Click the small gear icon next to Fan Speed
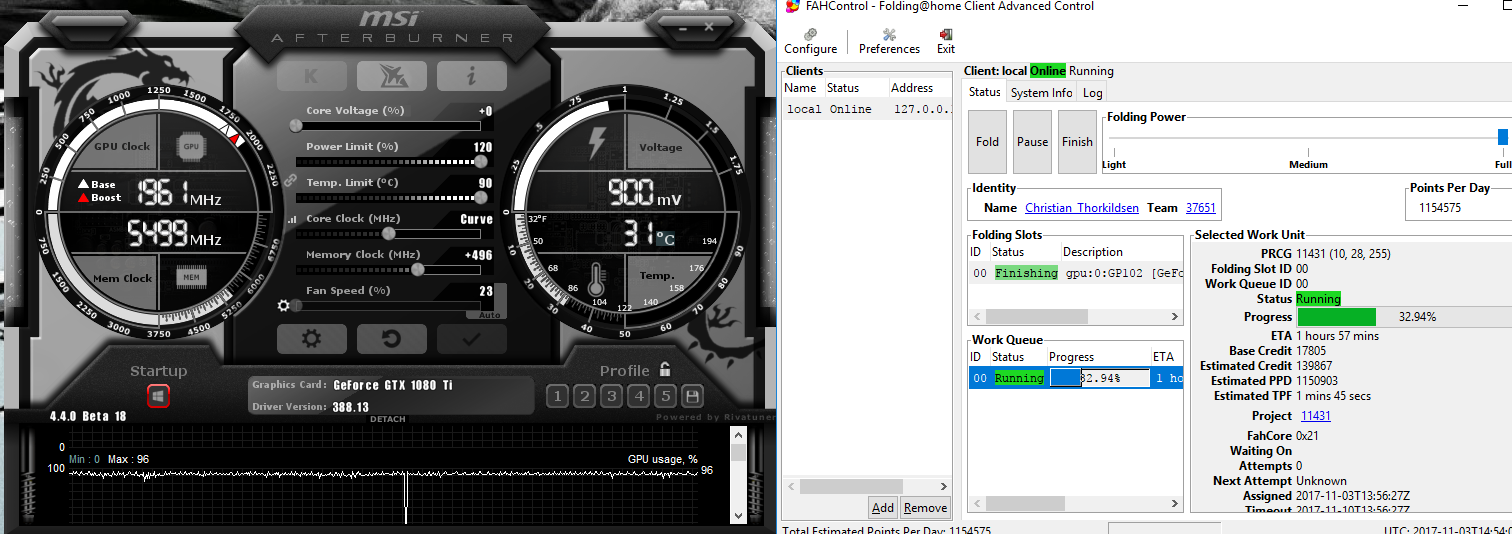Viewport: 1512px width, 534px height. [x=285, y=305]
